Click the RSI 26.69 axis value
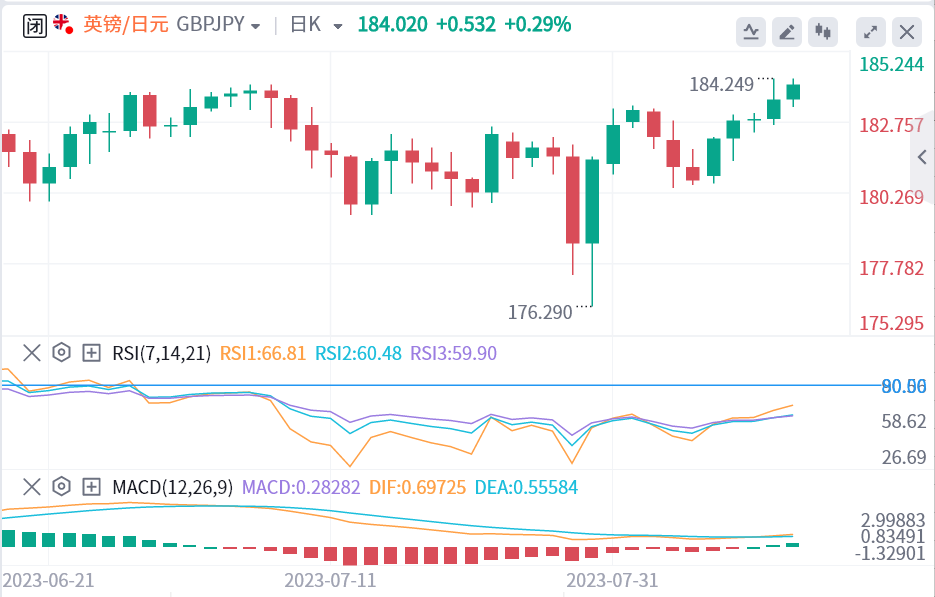935x597 pixels. (904, 457)
